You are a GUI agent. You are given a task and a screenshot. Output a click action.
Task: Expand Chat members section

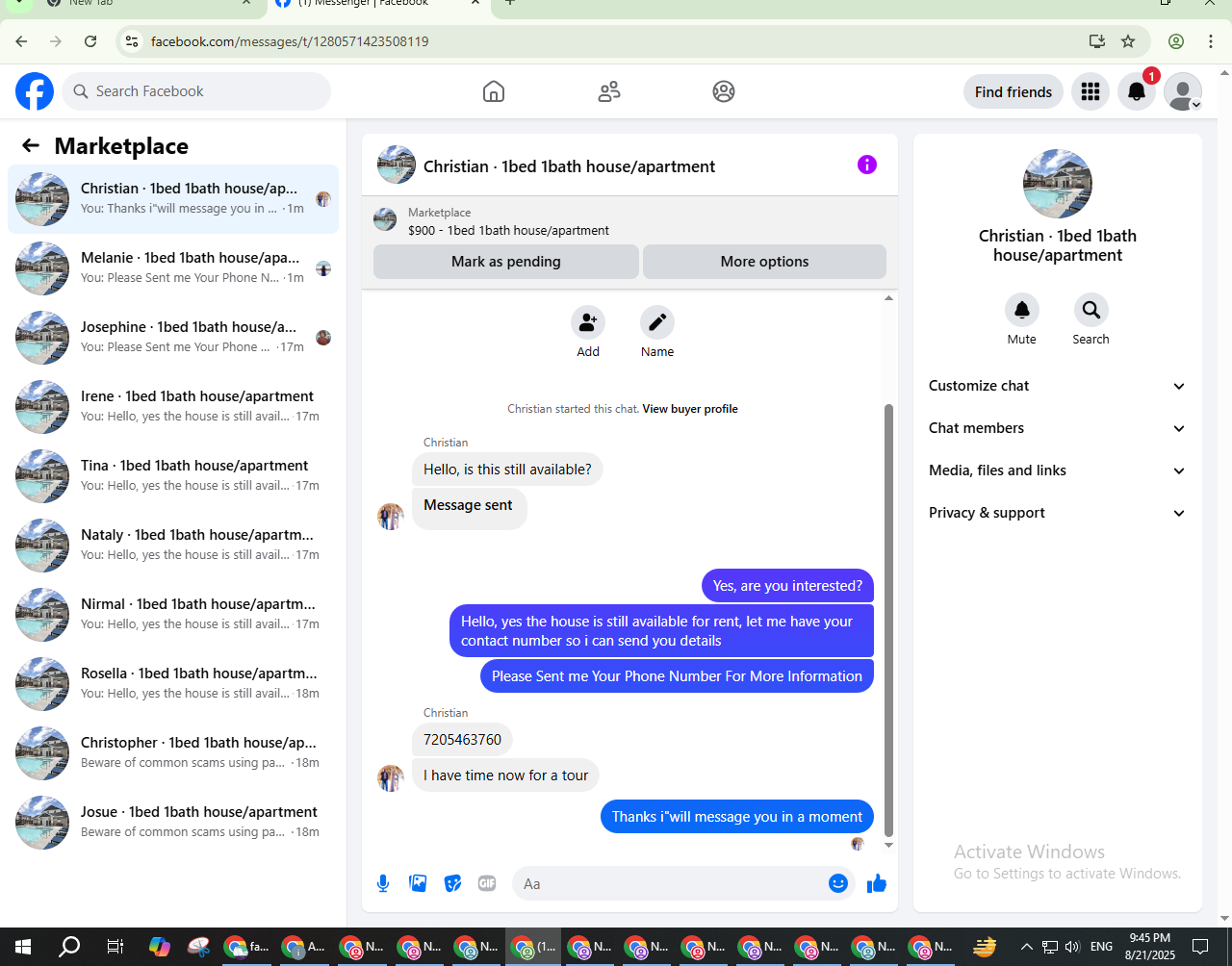[1057, 428]
